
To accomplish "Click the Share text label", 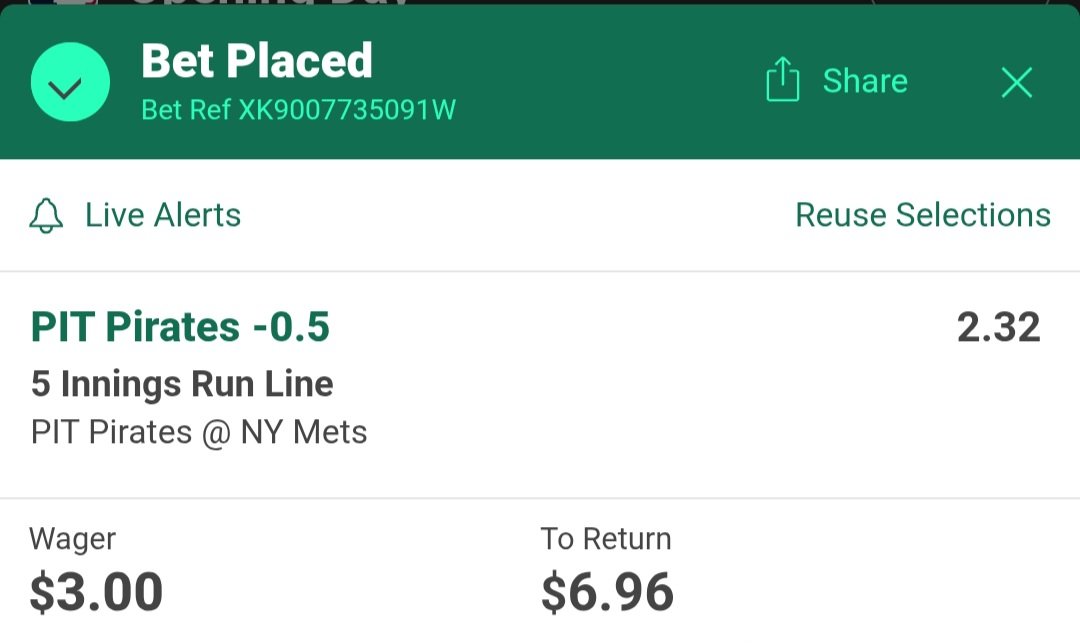I will click(864, 81).
